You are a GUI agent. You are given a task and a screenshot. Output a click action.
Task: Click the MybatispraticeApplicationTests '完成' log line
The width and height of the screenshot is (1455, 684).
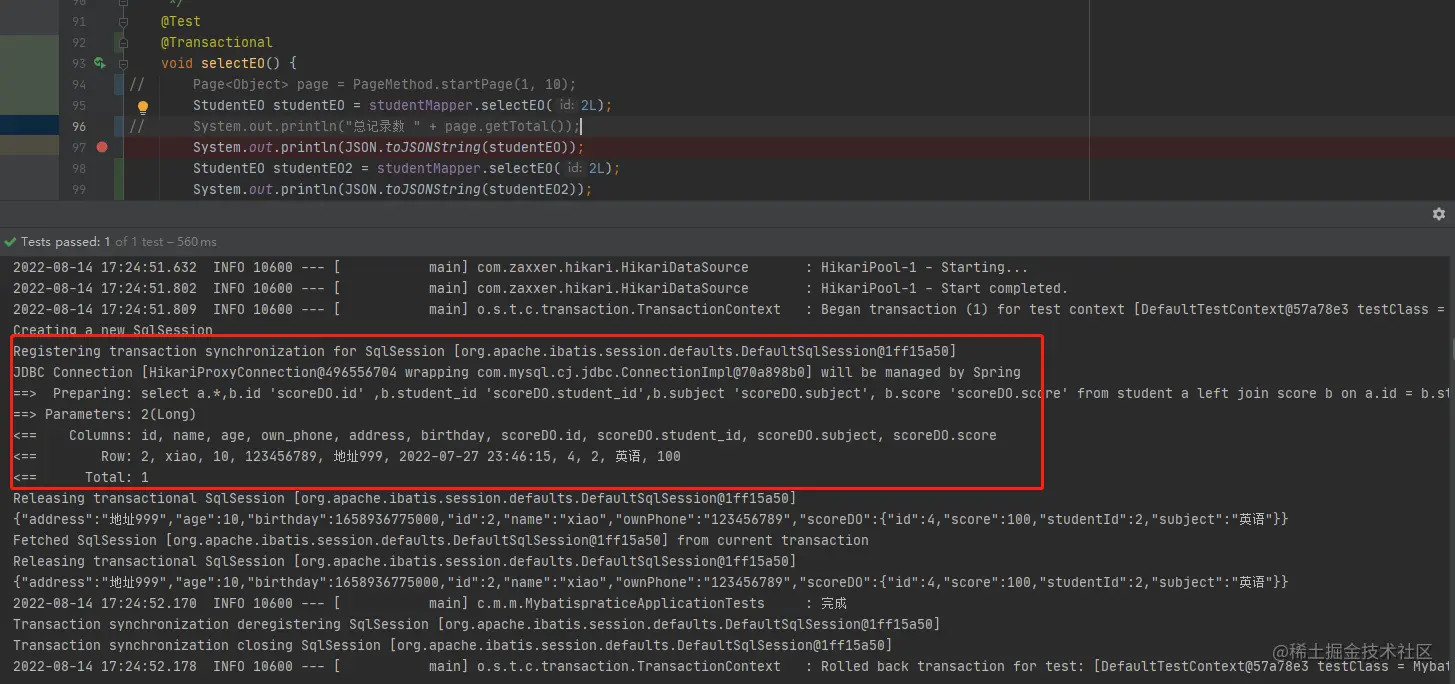430,603
